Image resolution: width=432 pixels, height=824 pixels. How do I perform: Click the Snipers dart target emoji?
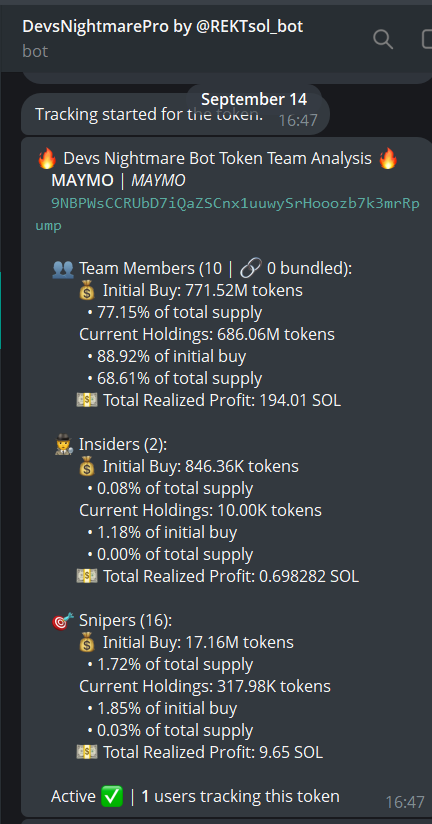[x=63, y=621]
